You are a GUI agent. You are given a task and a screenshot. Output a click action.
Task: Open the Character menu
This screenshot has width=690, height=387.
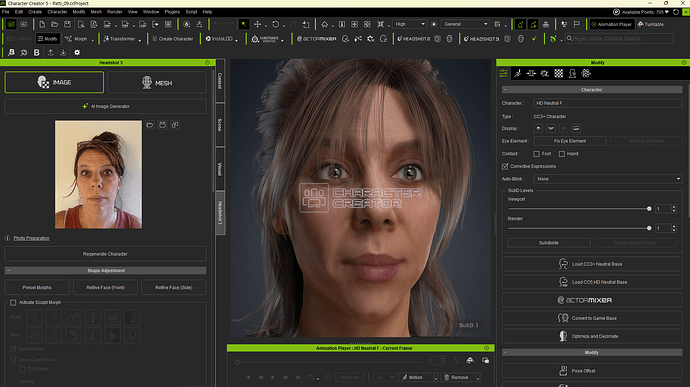[57, 12]
